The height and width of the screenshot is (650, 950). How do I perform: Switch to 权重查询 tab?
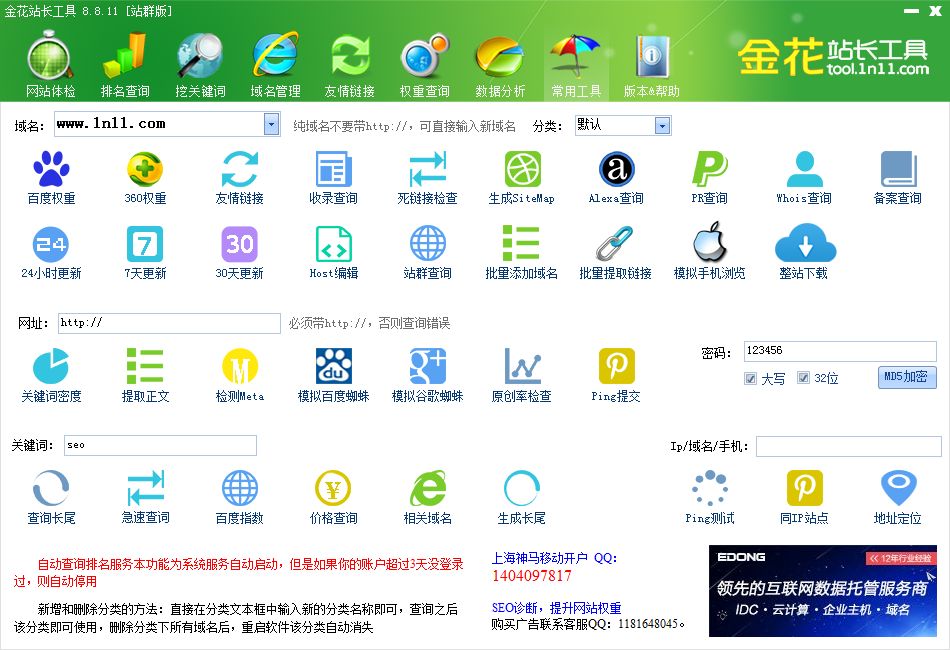pyautogui.click(x=425, y=65)
